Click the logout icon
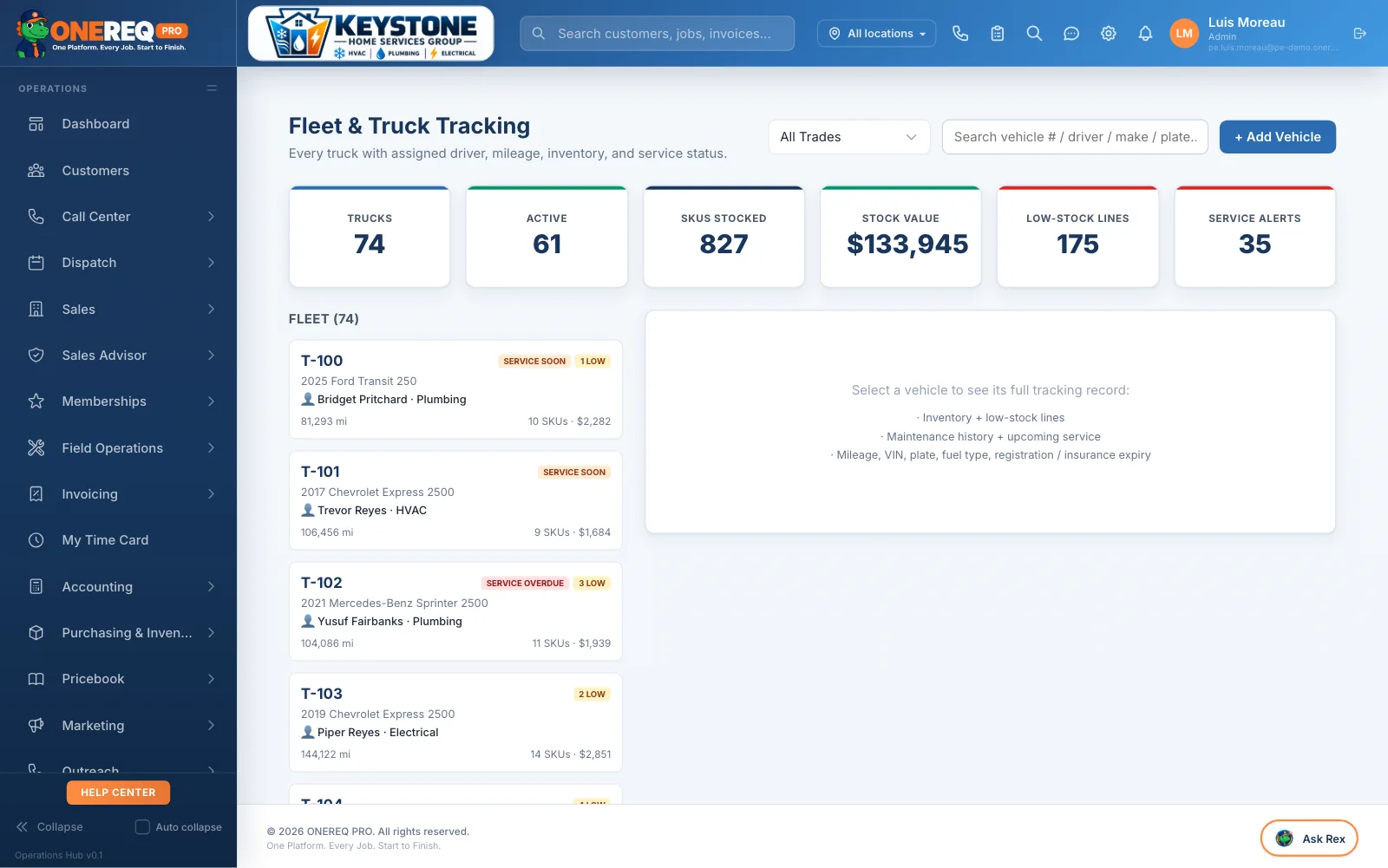Screen dimensions: 1388x868 click(x=1359, y=33)
